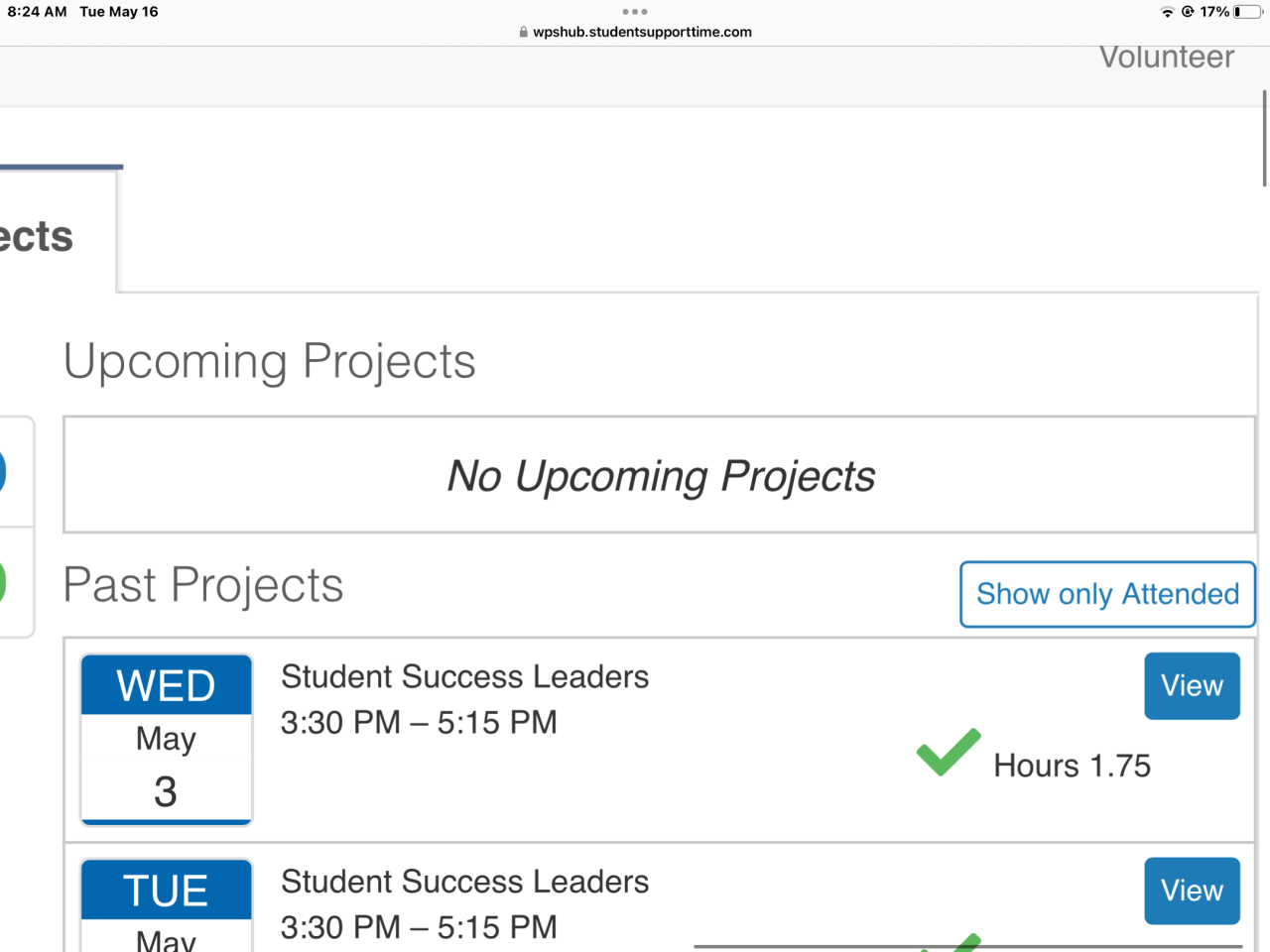
Task: Open the first Student Success Leaders title
Action: point(464,677)
